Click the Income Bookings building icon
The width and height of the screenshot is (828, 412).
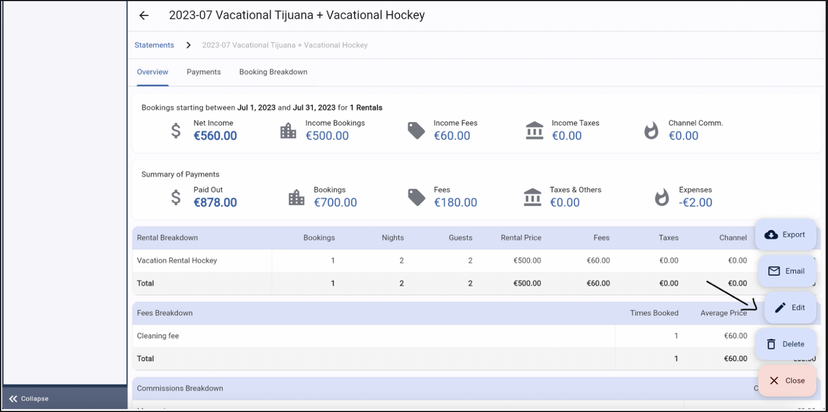pyautogui.click(x=288, y=131)
